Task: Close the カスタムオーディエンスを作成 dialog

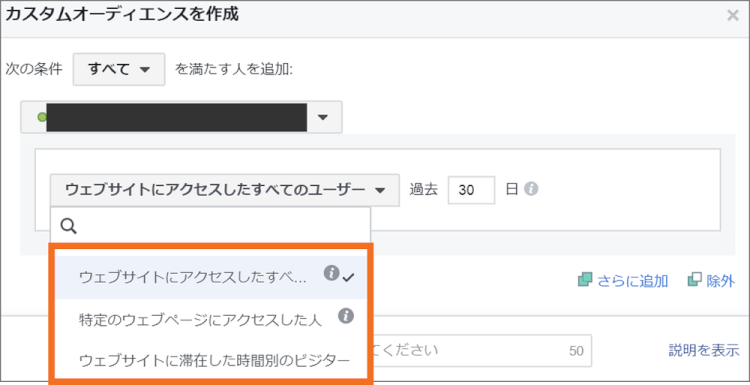Action: [732, 16]
